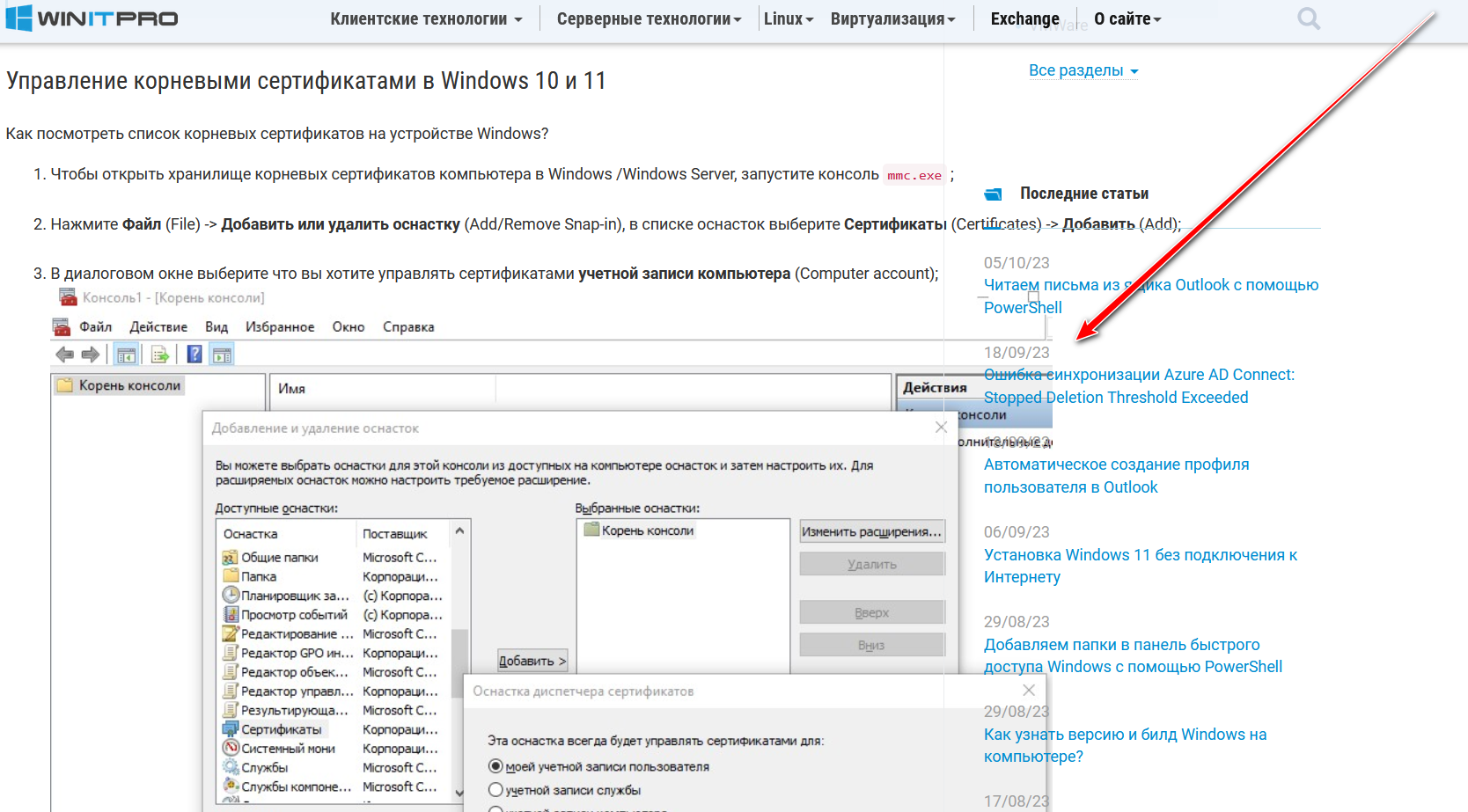Click the Планировщик заданий clock icon

pos(231,596)
